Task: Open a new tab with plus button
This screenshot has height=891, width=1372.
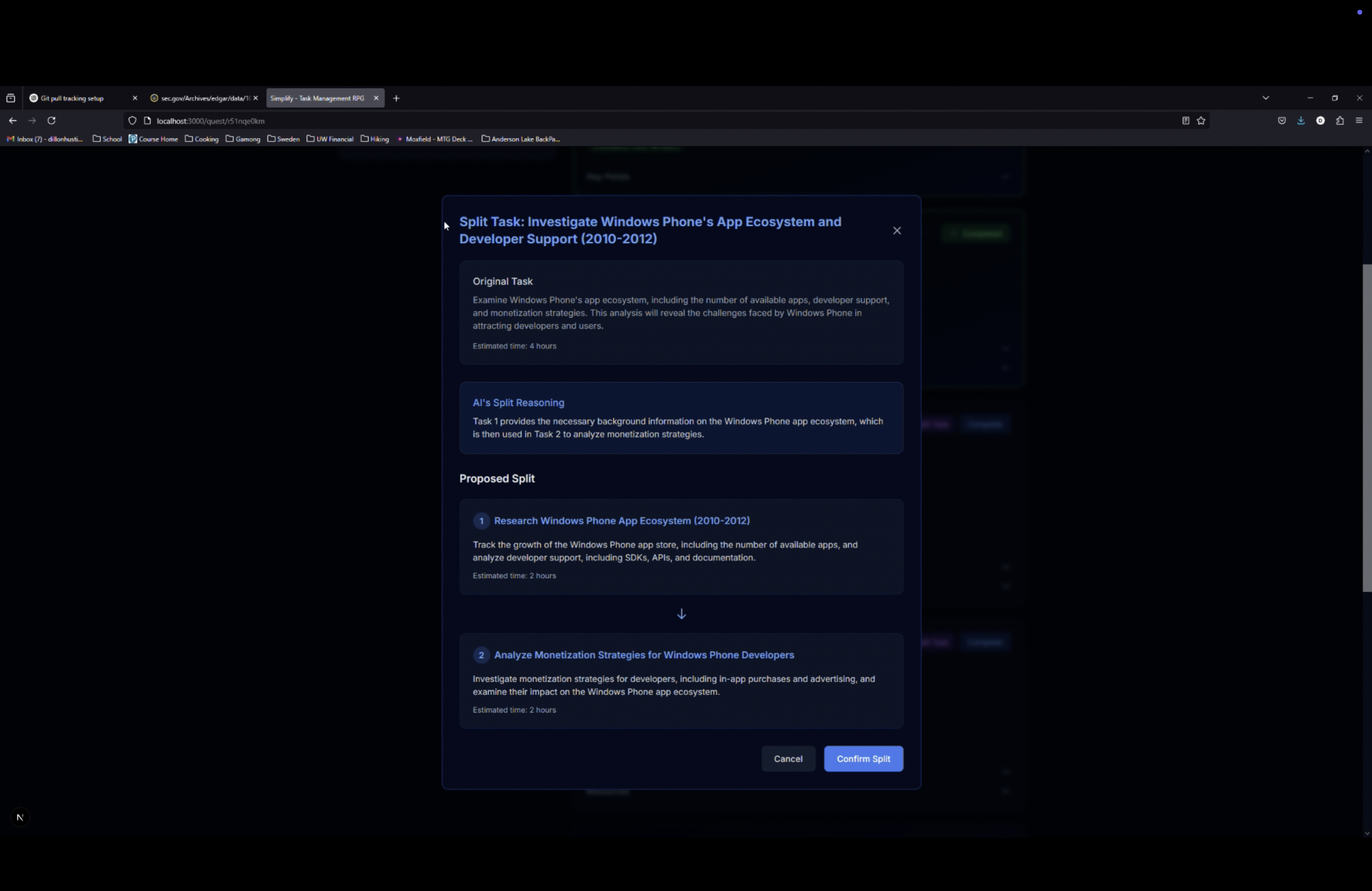Action: [x=396, y=98]
